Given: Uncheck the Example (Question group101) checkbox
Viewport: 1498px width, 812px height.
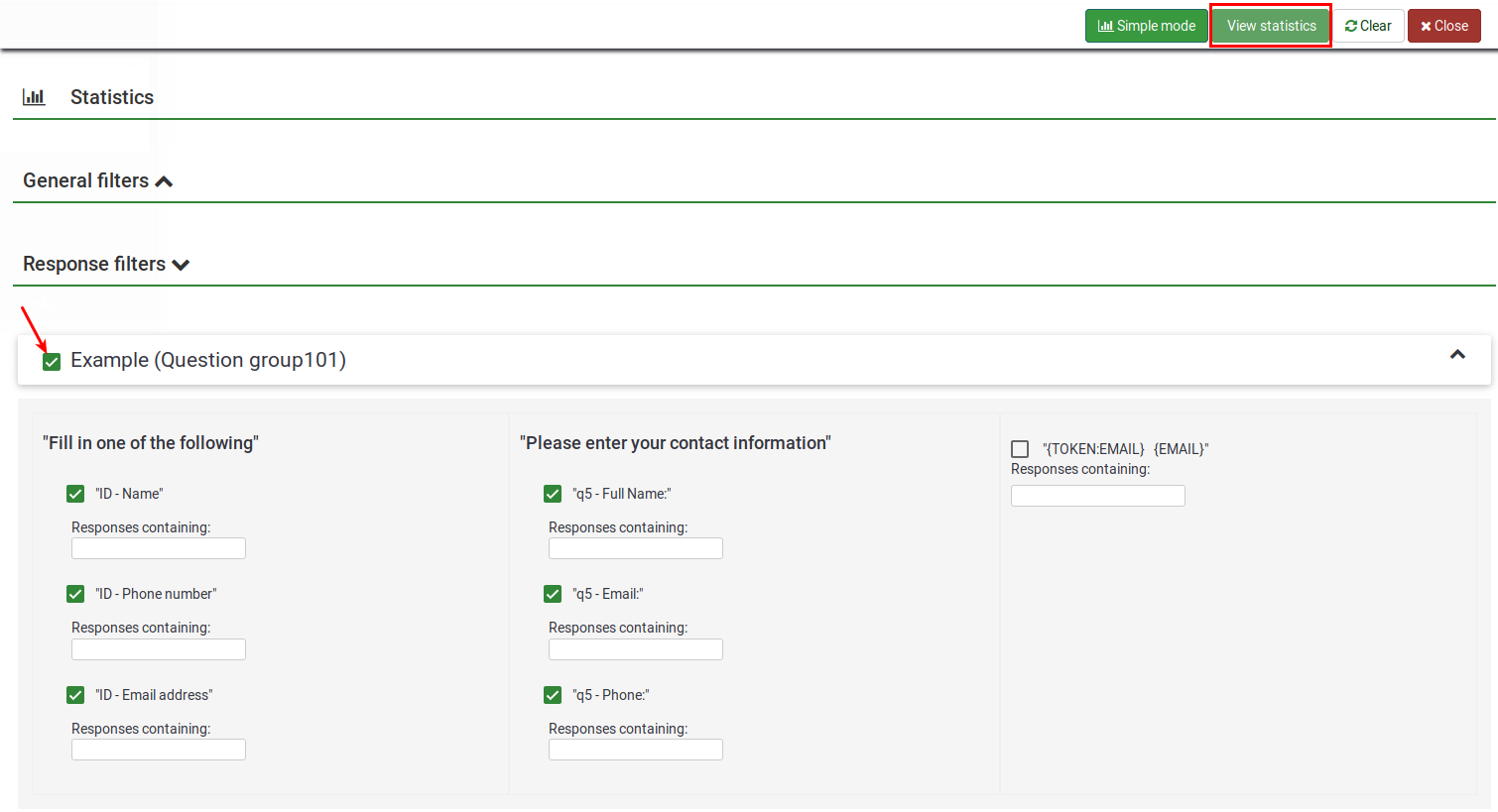Looking at the screenshot, I should point(52,362).
